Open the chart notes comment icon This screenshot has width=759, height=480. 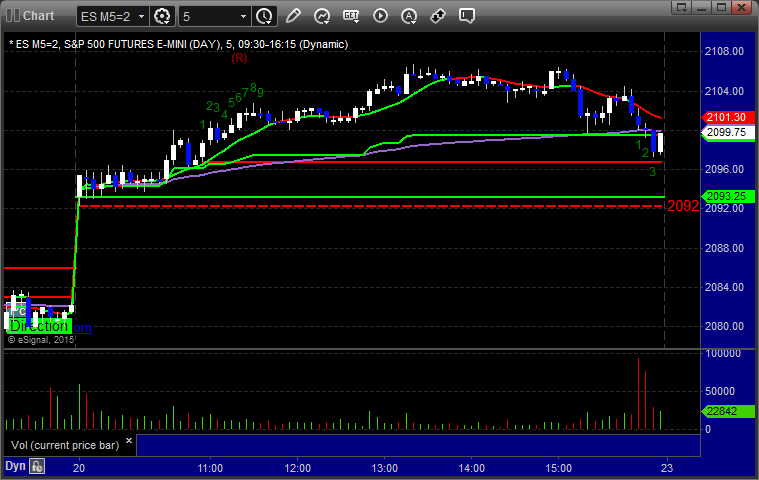click(467, 16)
